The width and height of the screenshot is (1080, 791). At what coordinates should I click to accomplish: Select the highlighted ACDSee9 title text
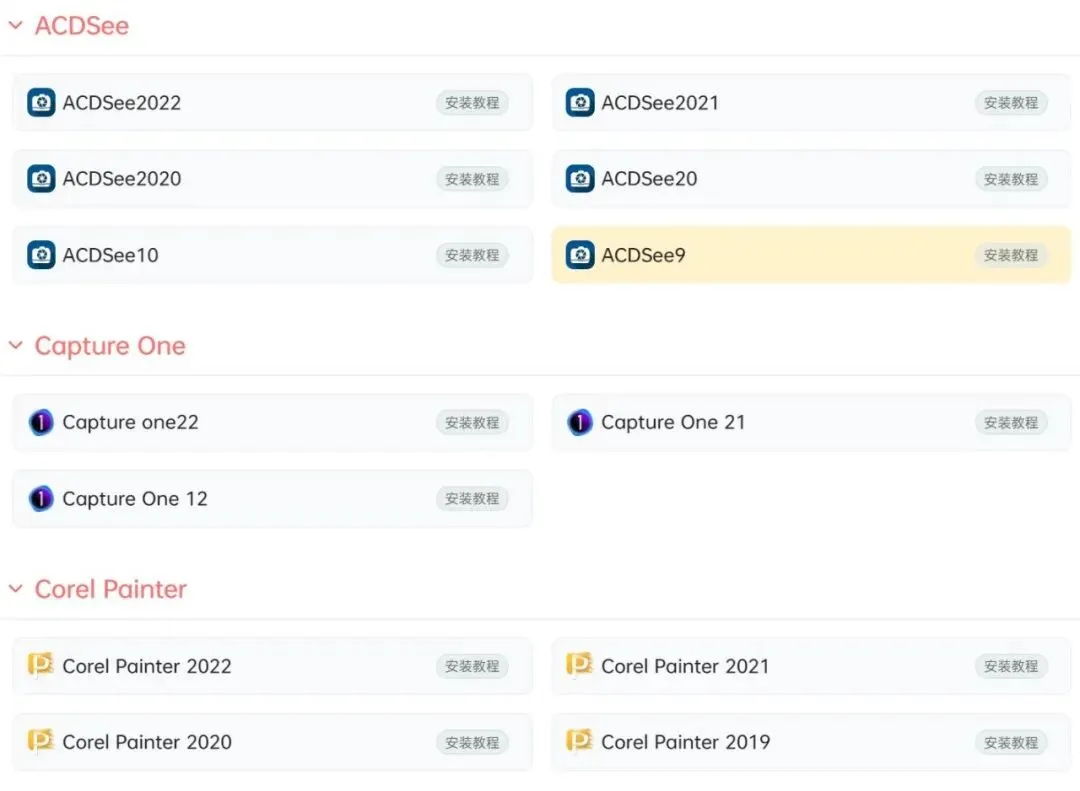point(643,255)
